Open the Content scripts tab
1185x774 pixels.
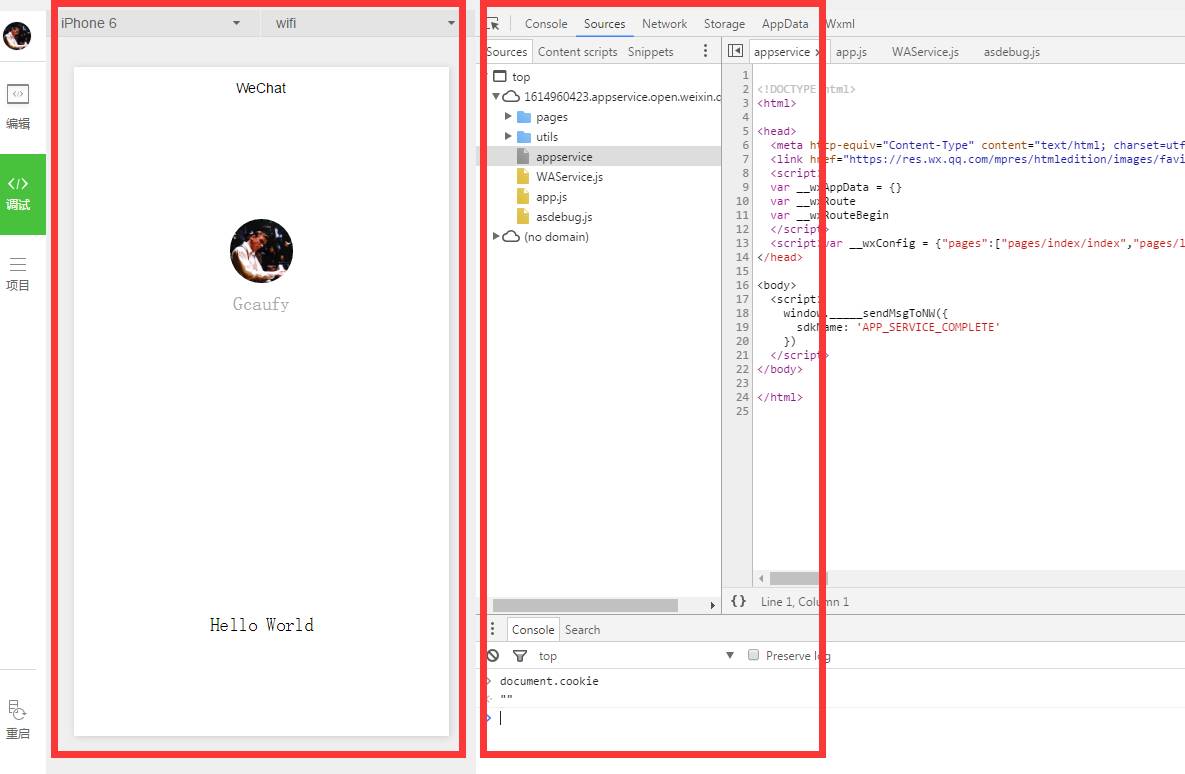click(x=577, y=52)
